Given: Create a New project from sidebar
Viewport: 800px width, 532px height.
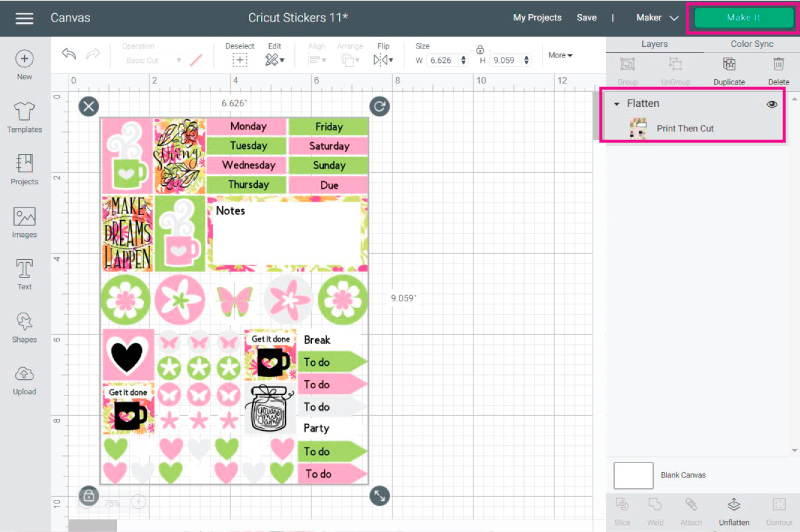Looking at the screenshot, I should (x=24, y=65).
